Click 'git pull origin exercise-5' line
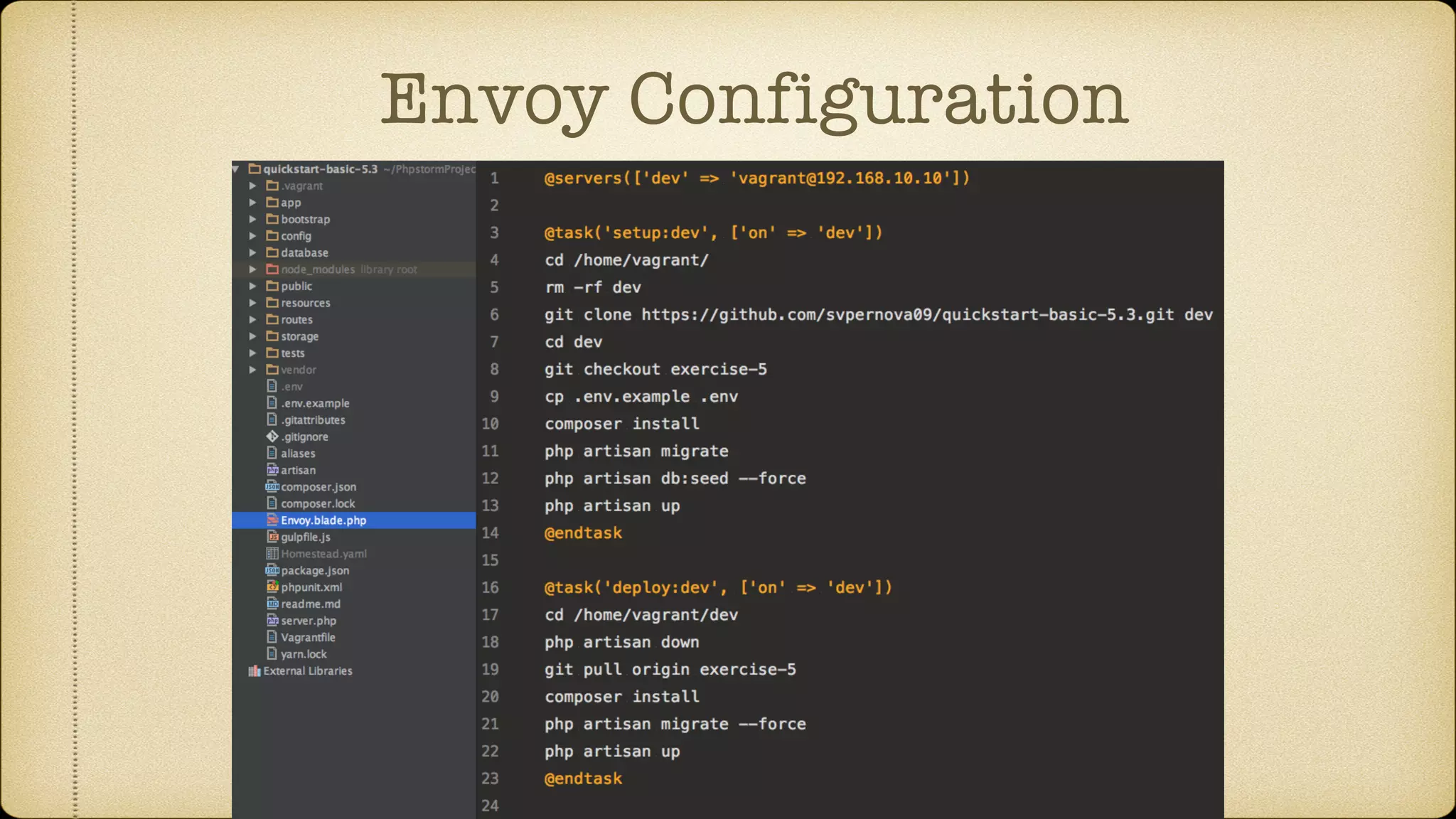This screenshot has height=819, width=1456. (x=670, y=669)
